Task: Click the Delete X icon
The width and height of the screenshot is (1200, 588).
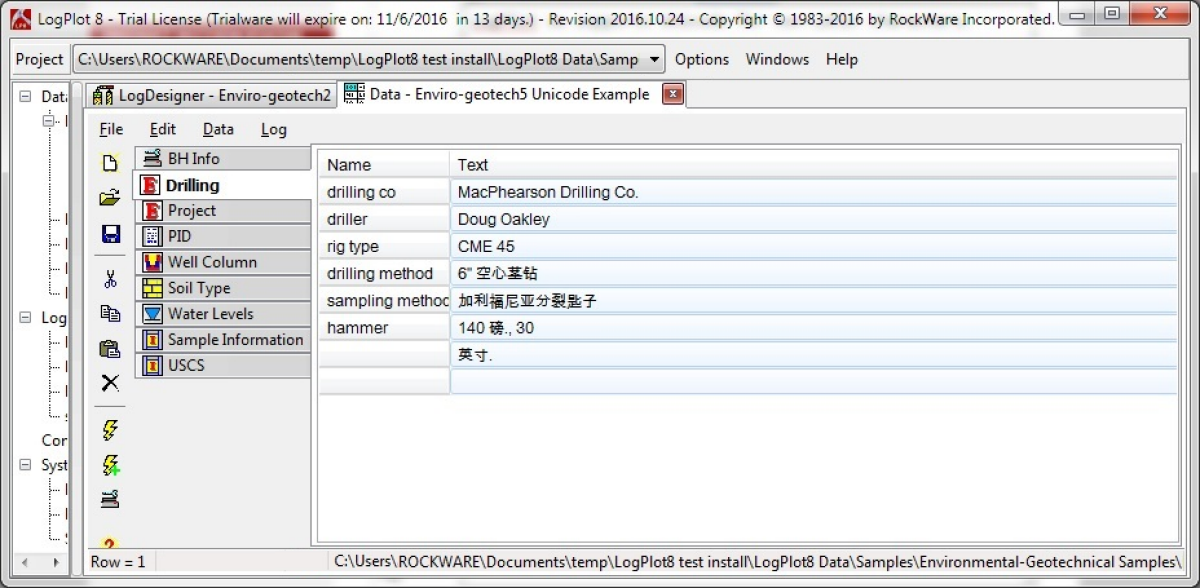Action: coord(111,383)
